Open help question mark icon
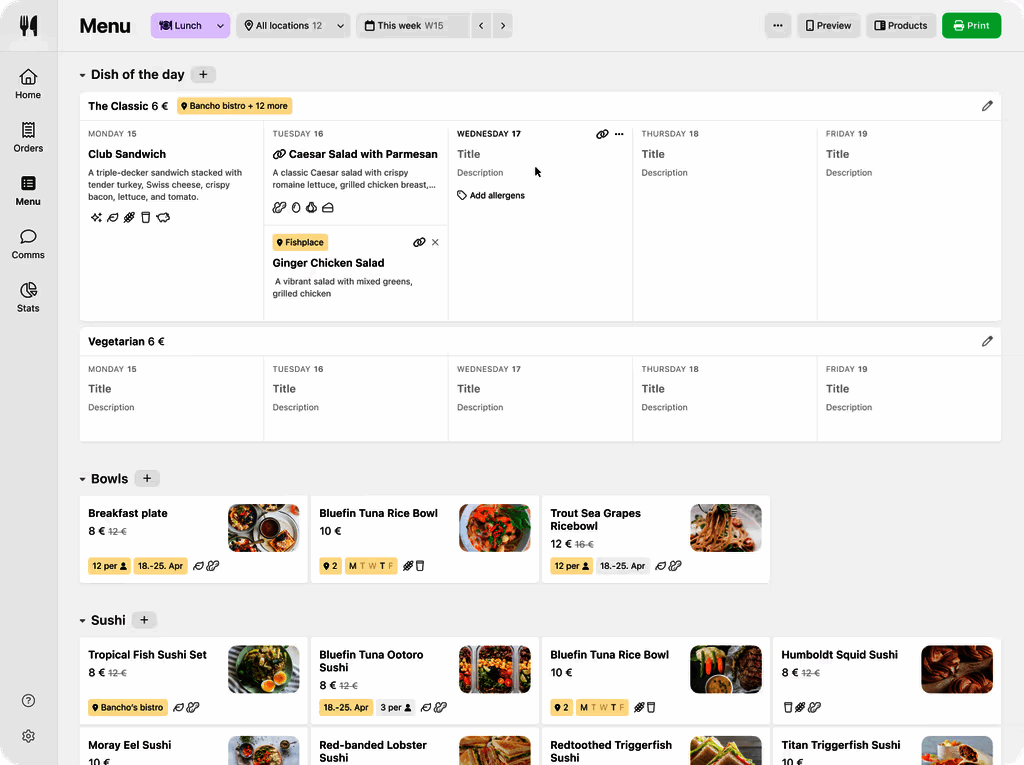 tap(28, 700)
